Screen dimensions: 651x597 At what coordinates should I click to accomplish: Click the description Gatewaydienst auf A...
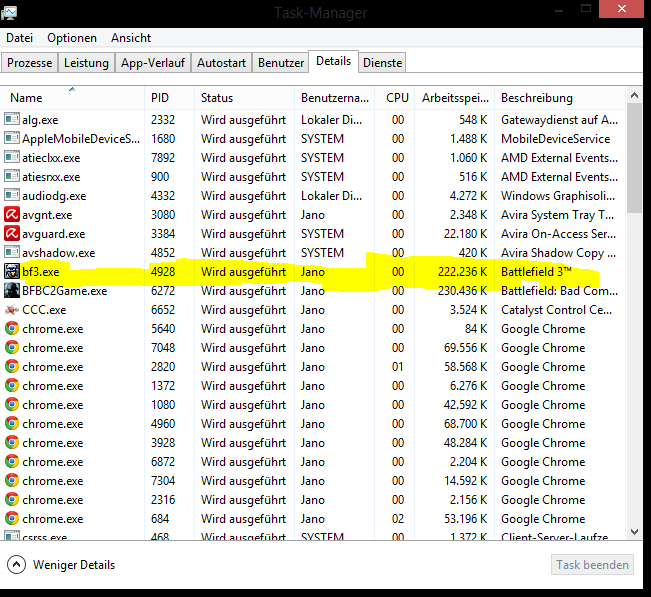(559, 120)
